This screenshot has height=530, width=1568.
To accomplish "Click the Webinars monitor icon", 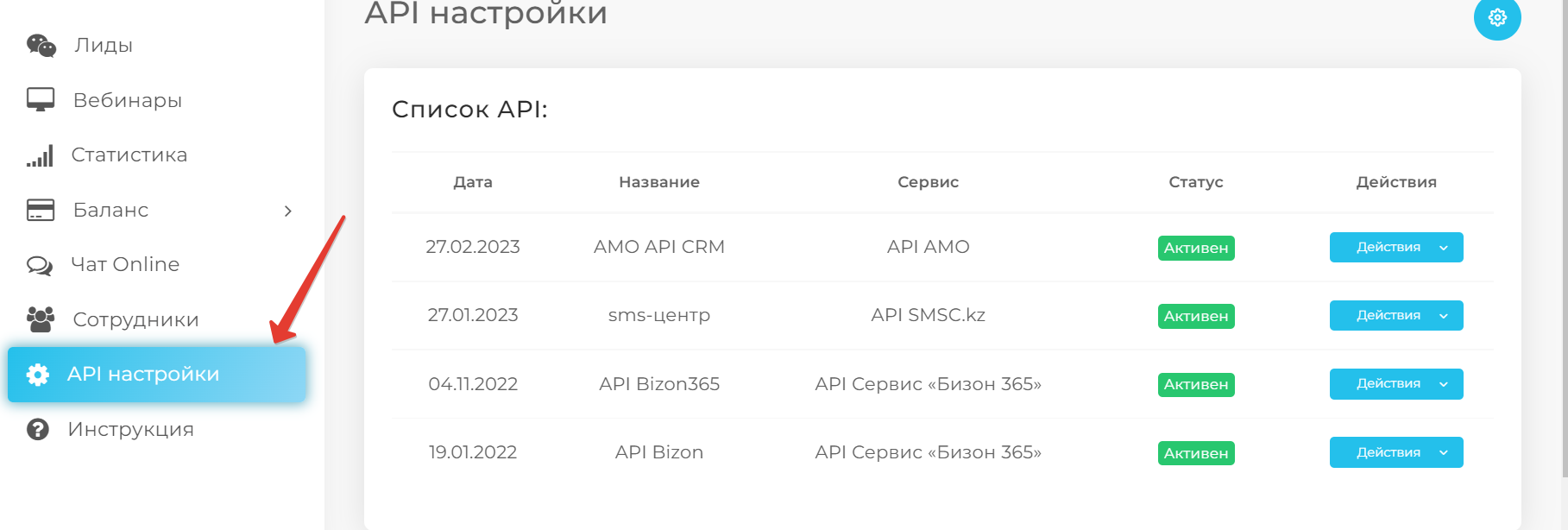I will tap(41, 100).
